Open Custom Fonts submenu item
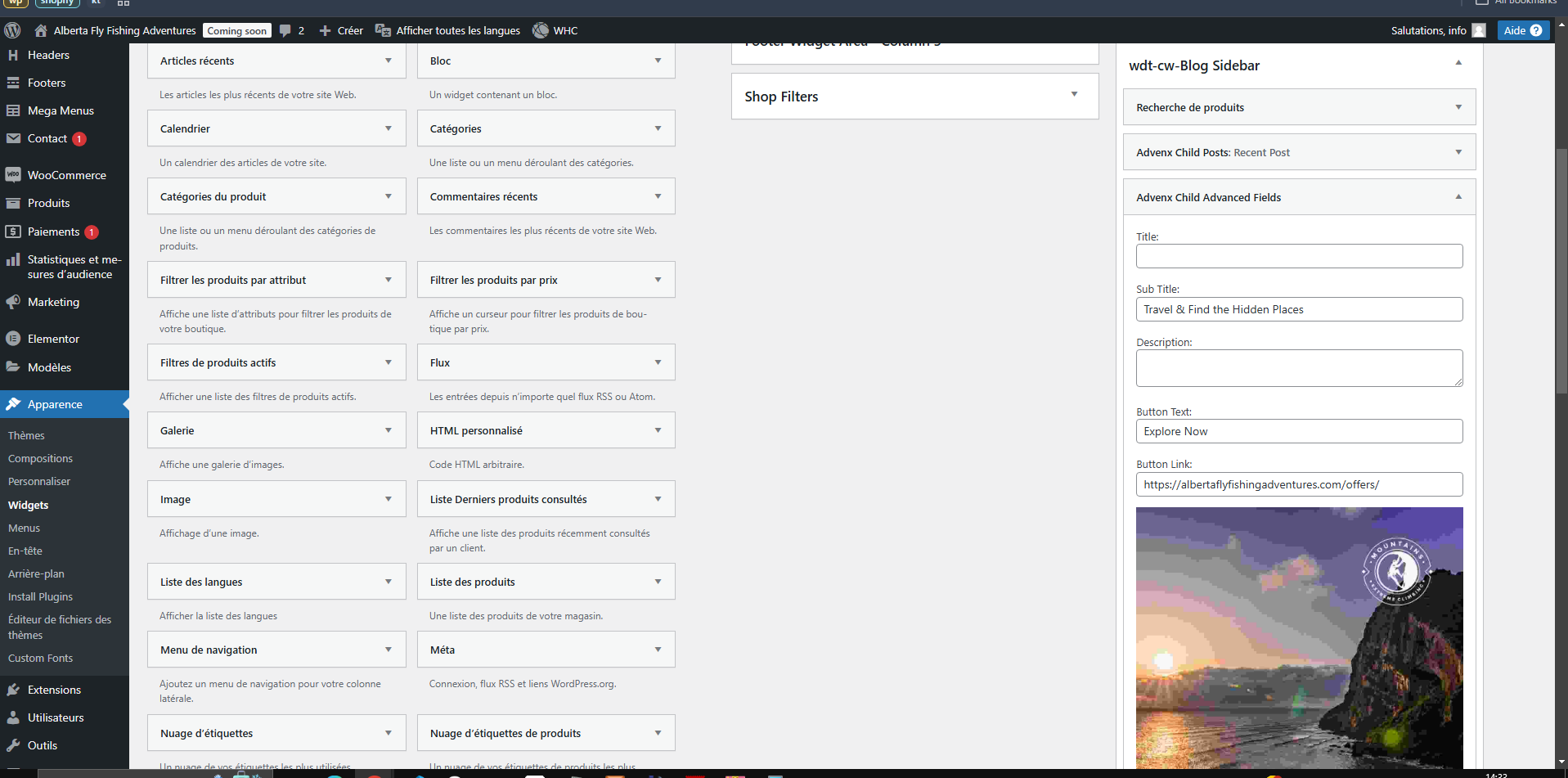 tap(40, 658)
